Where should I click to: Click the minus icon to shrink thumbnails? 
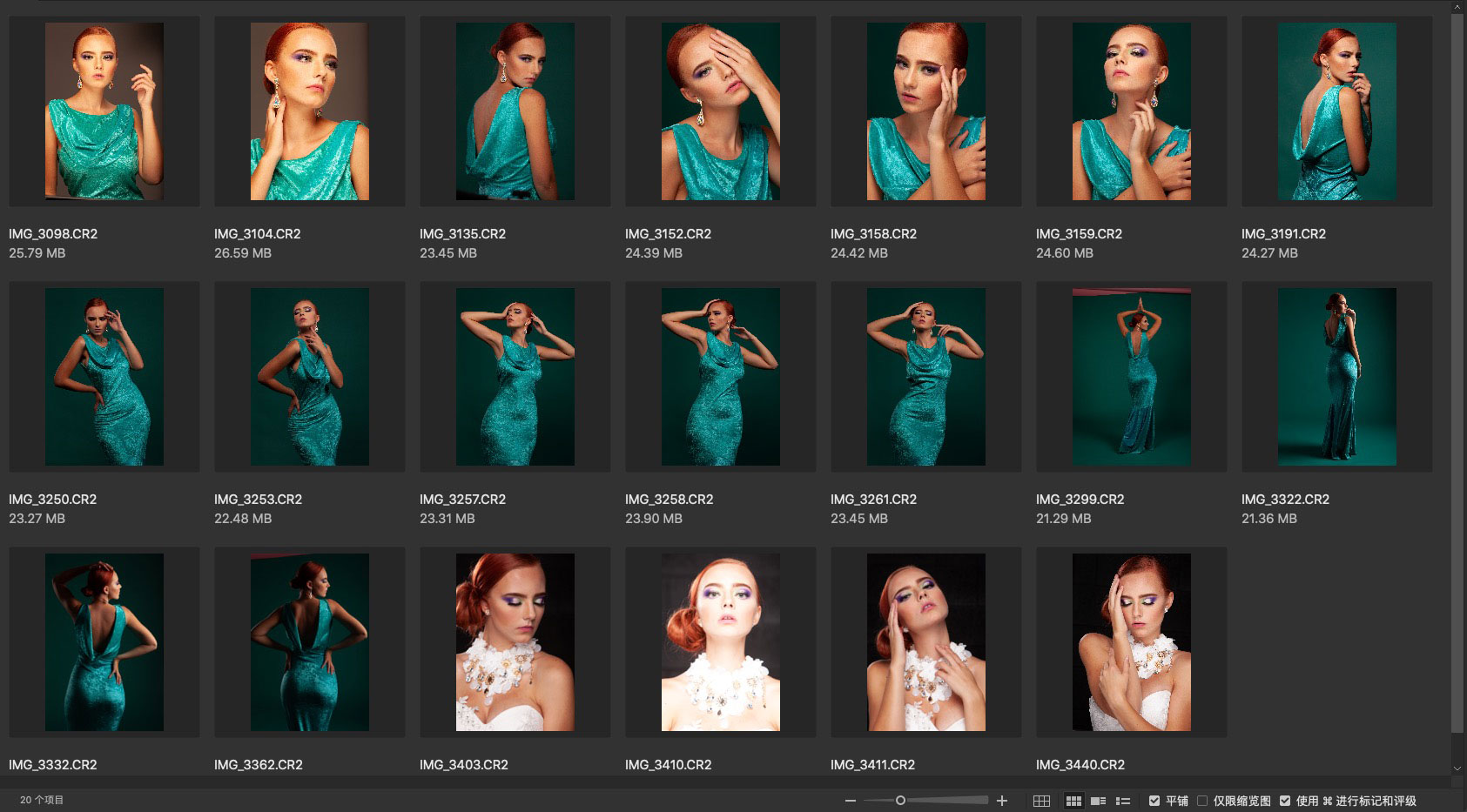point(850,801)
